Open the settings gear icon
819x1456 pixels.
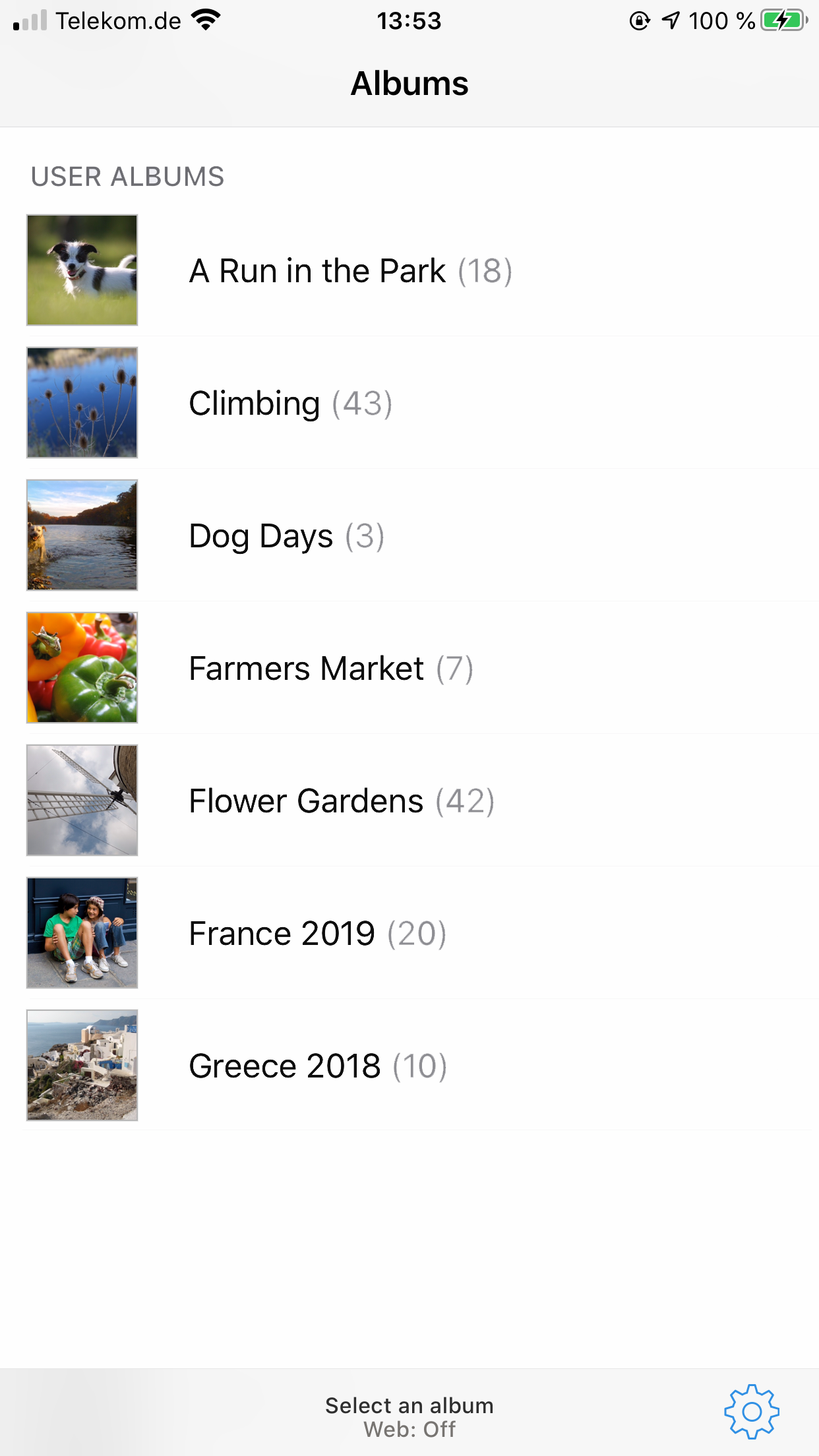[751, 1411]
